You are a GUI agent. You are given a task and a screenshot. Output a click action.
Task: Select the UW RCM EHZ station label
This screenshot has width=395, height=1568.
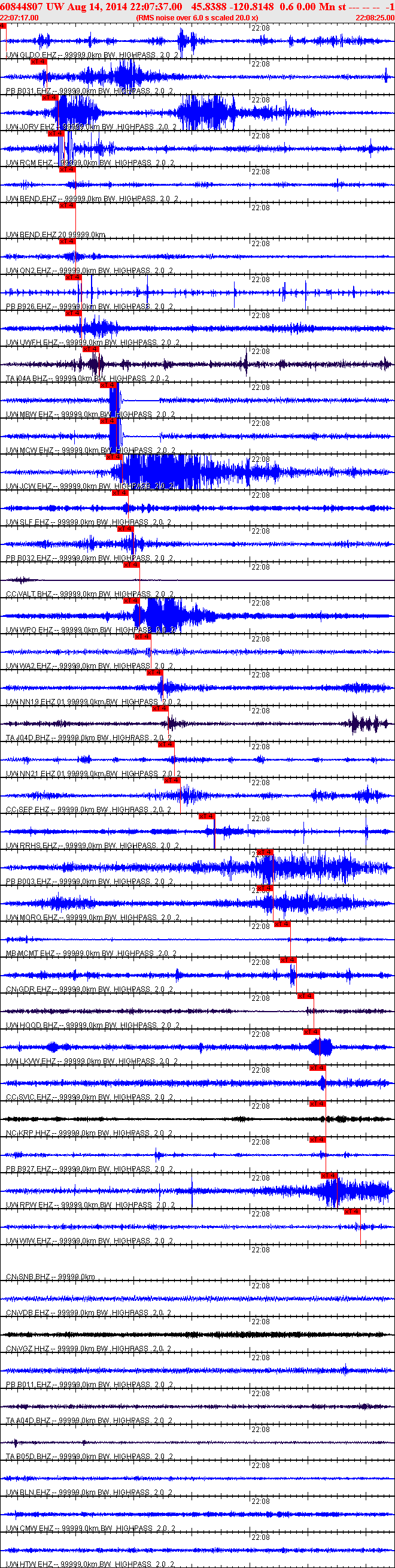pyautogui.click(x=90, y=162)
